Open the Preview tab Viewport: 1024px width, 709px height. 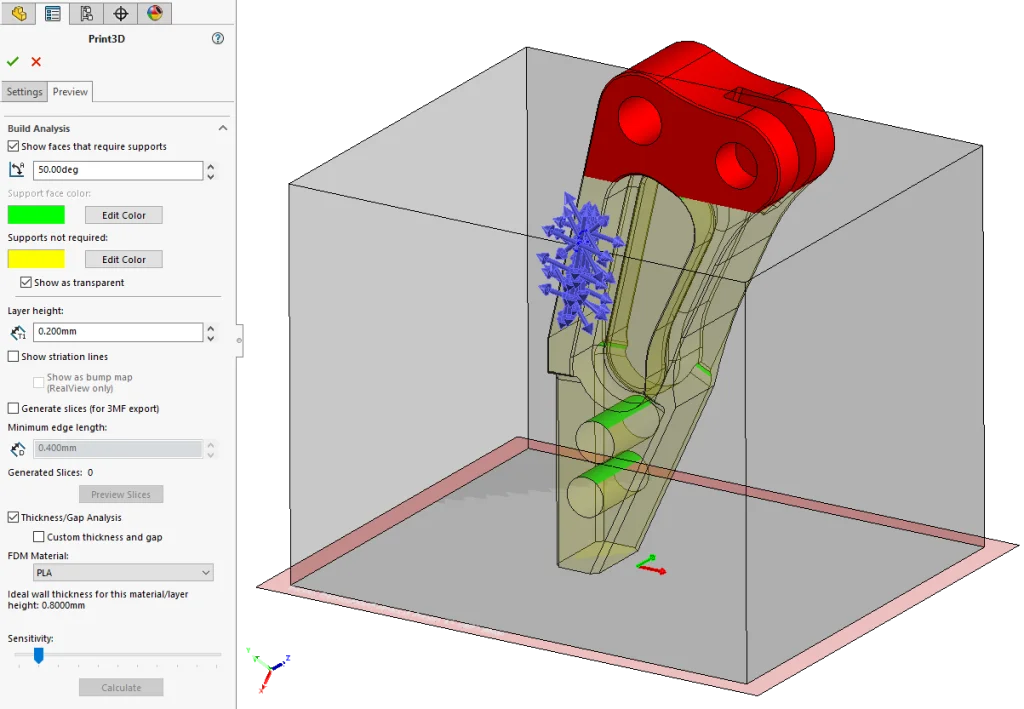tap(68, 91)
